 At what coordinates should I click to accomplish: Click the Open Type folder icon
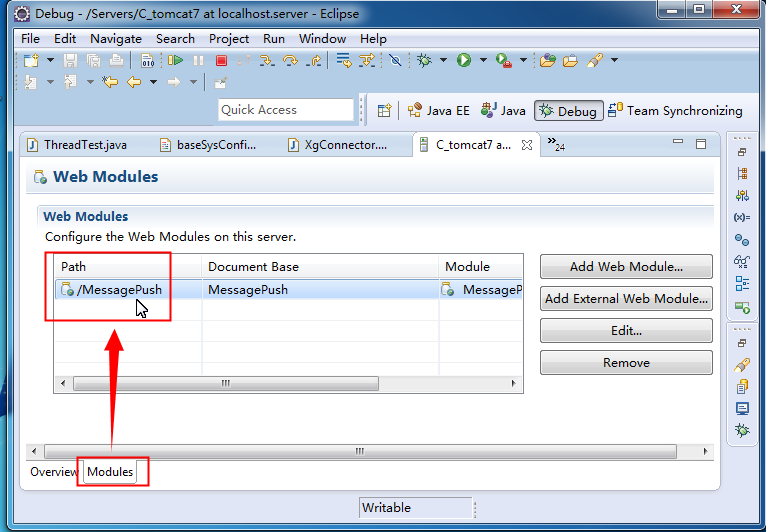click(x=547, y=61)
